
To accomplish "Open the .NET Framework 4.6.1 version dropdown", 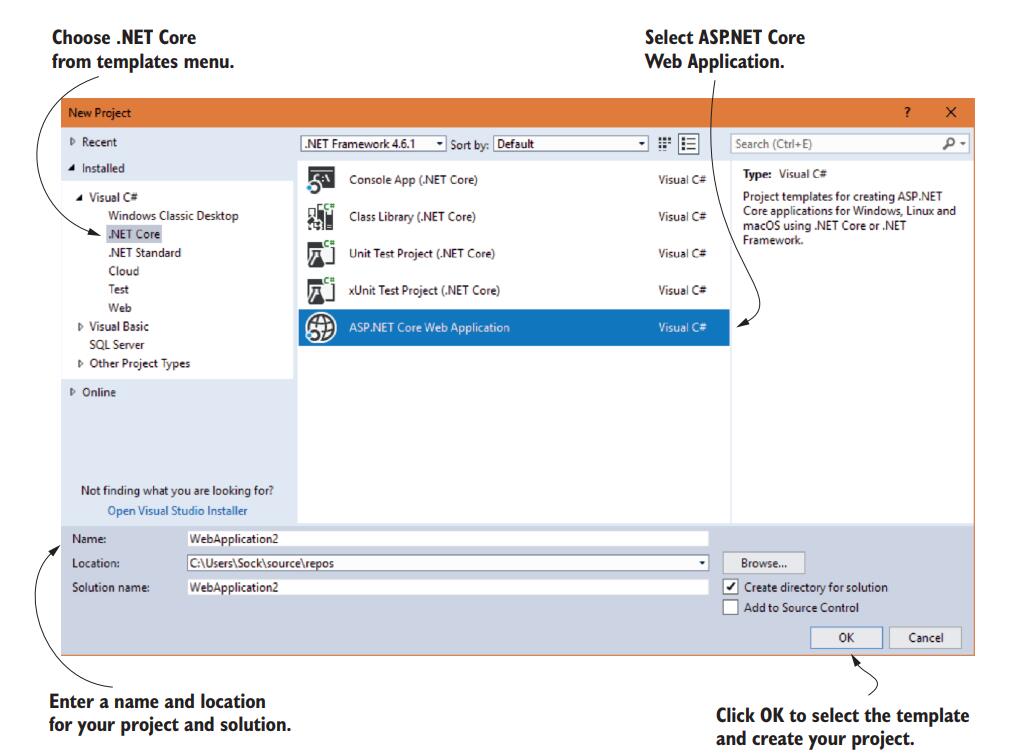I will (x=373, y=143).
